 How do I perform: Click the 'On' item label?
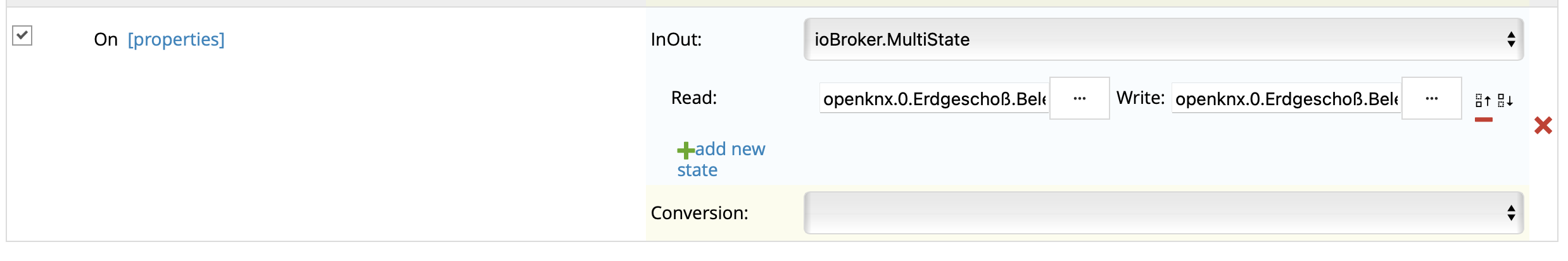coord(106,39)
